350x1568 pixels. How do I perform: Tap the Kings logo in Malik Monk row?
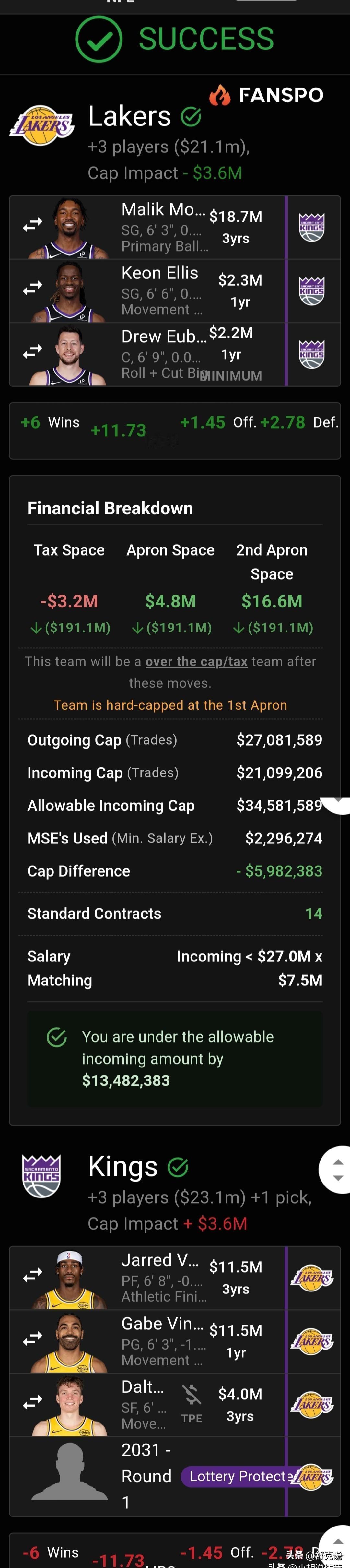[312, 228]
